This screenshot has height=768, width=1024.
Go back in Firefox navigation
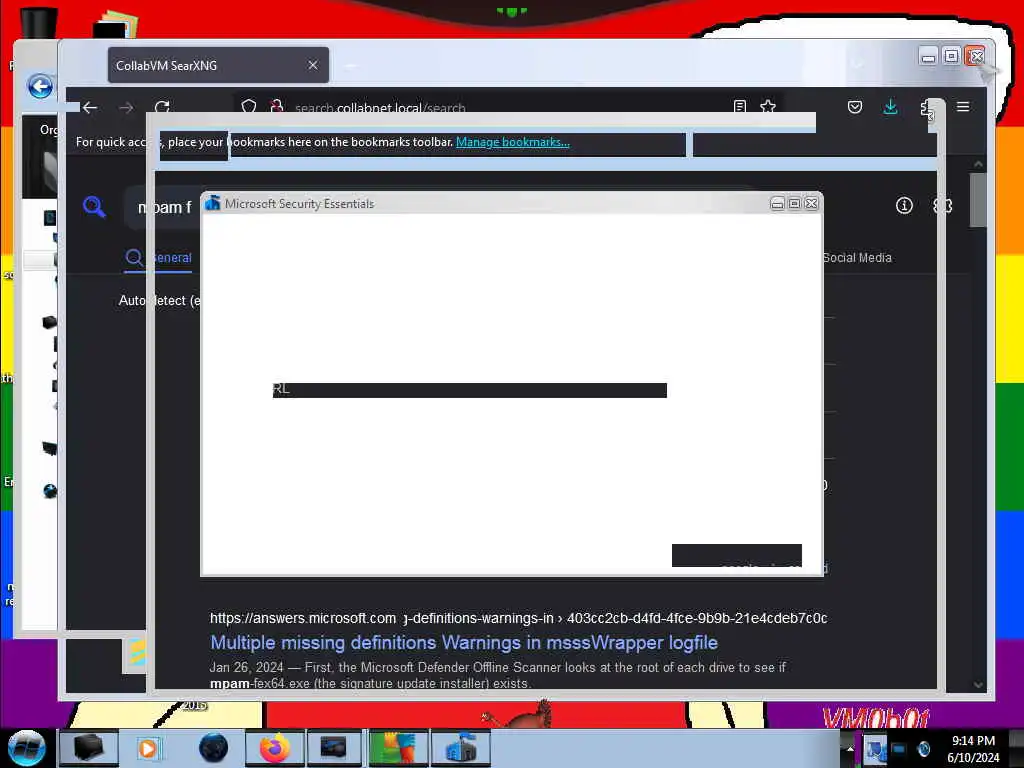[90, 108]
